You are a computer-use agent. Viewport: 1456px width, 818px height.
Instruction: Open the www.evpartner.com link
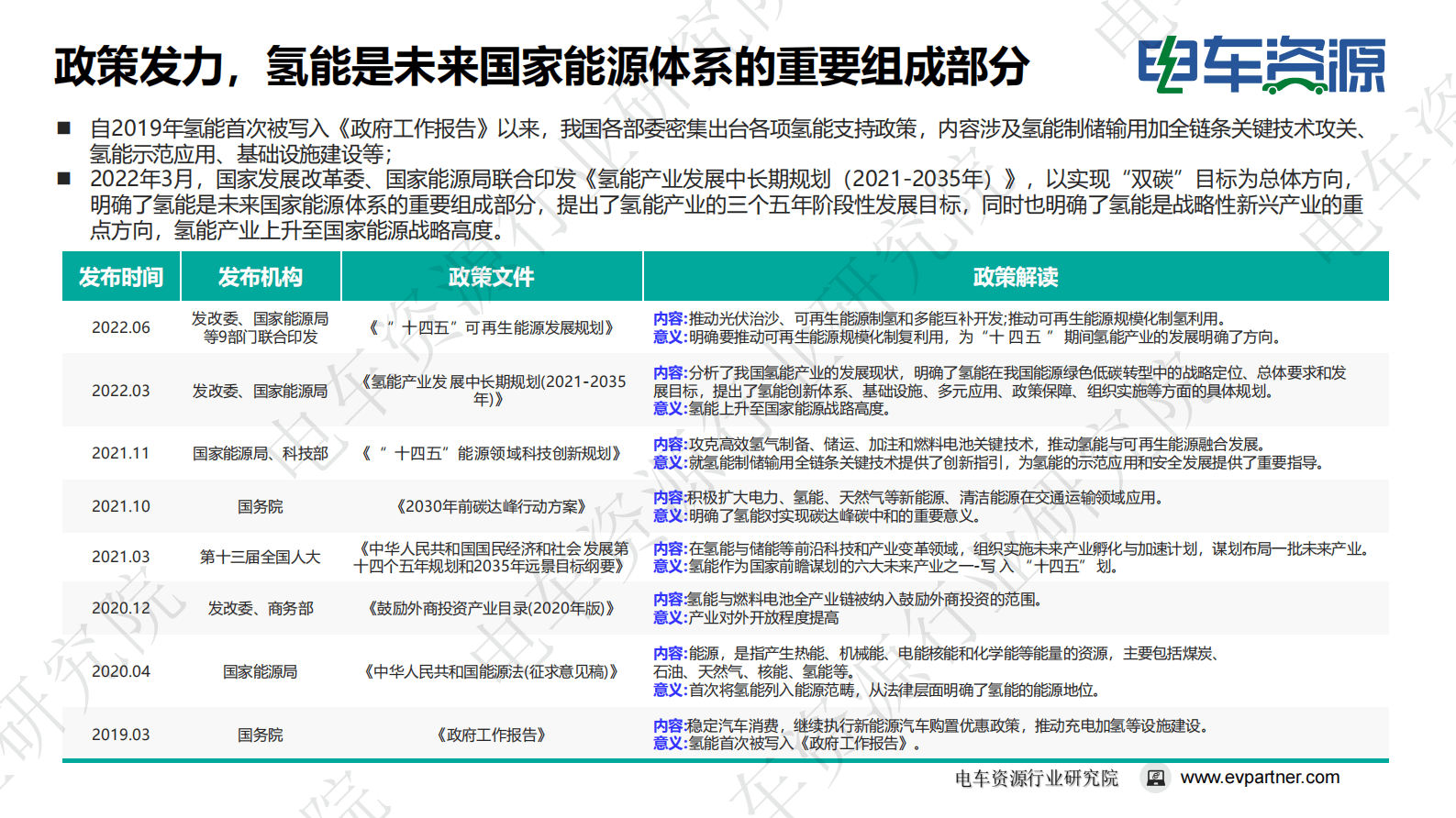click(1260, 778)
